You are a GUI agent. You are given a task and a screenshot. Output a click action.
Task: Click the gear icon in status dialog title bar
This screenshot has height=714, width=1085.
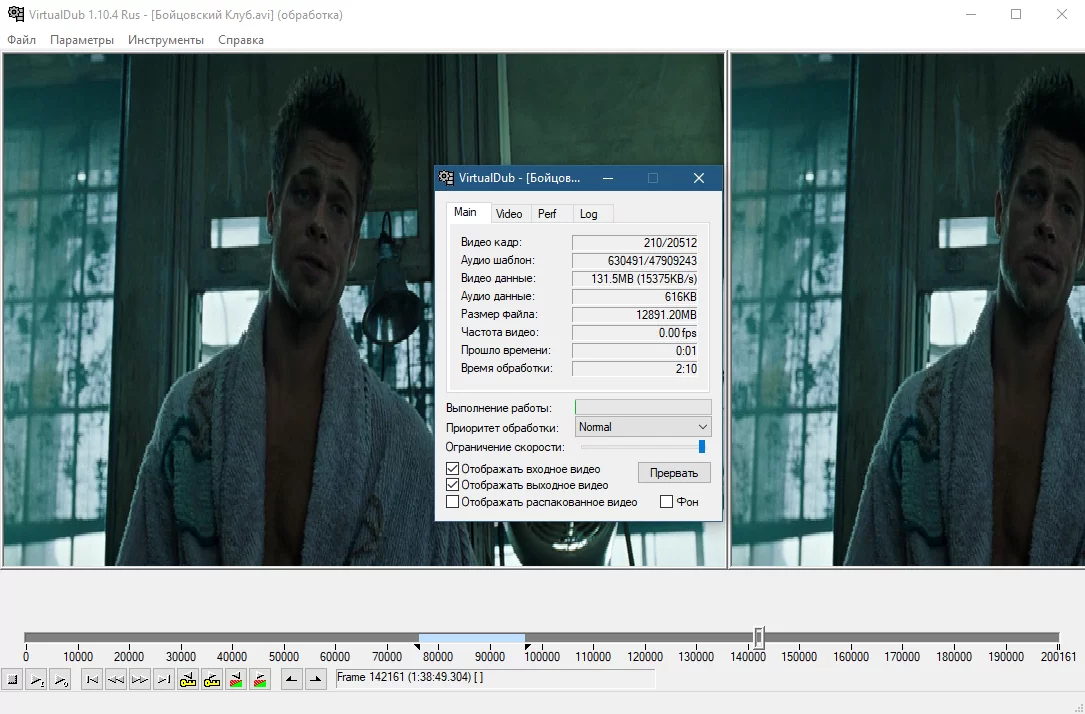tap(446, 178)
